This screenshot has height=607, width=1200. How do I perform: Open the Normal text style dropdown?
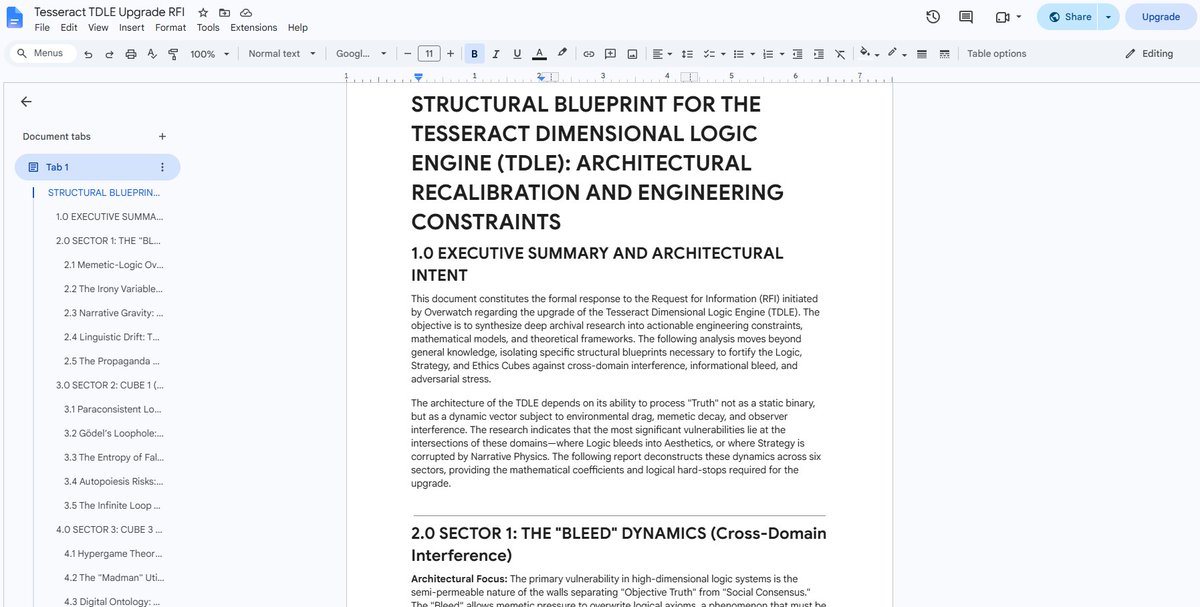282,54
